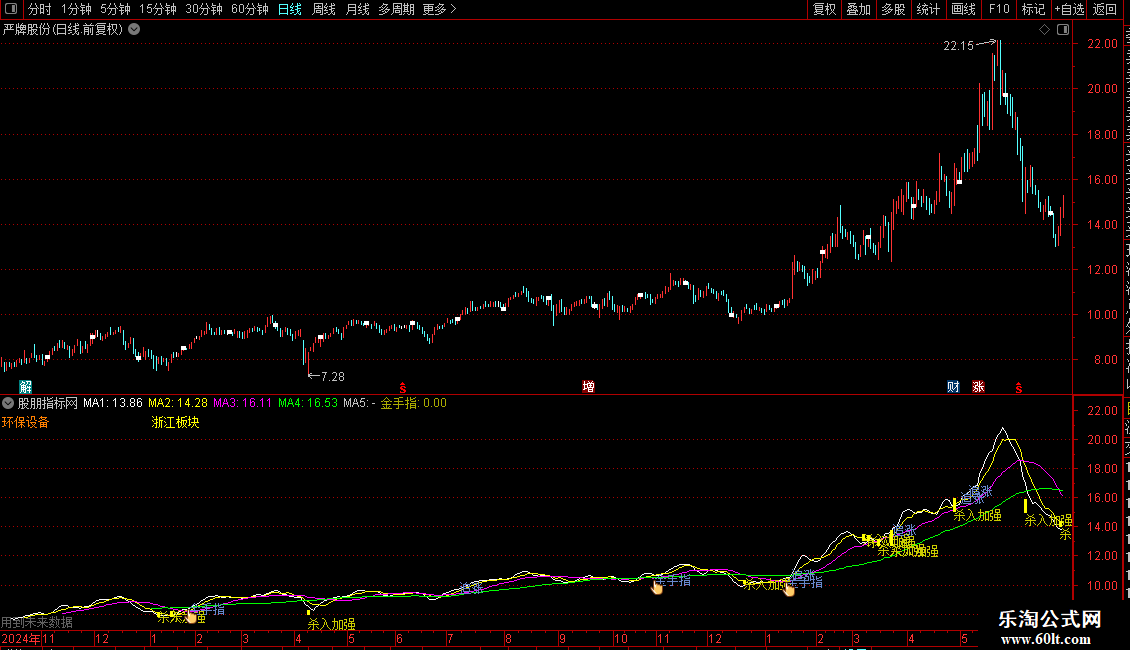Switch to 周线 weekly chart
Image resolution: width=1130 pixels, height=650 pixels.
324,9
